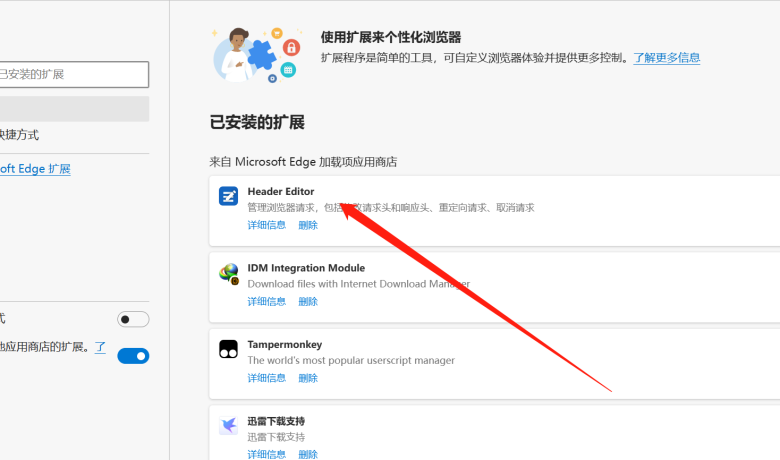Click the 迅雷下载支持 title text
Viewport: 780px width, 460px height.
click(x=276, y=421)
